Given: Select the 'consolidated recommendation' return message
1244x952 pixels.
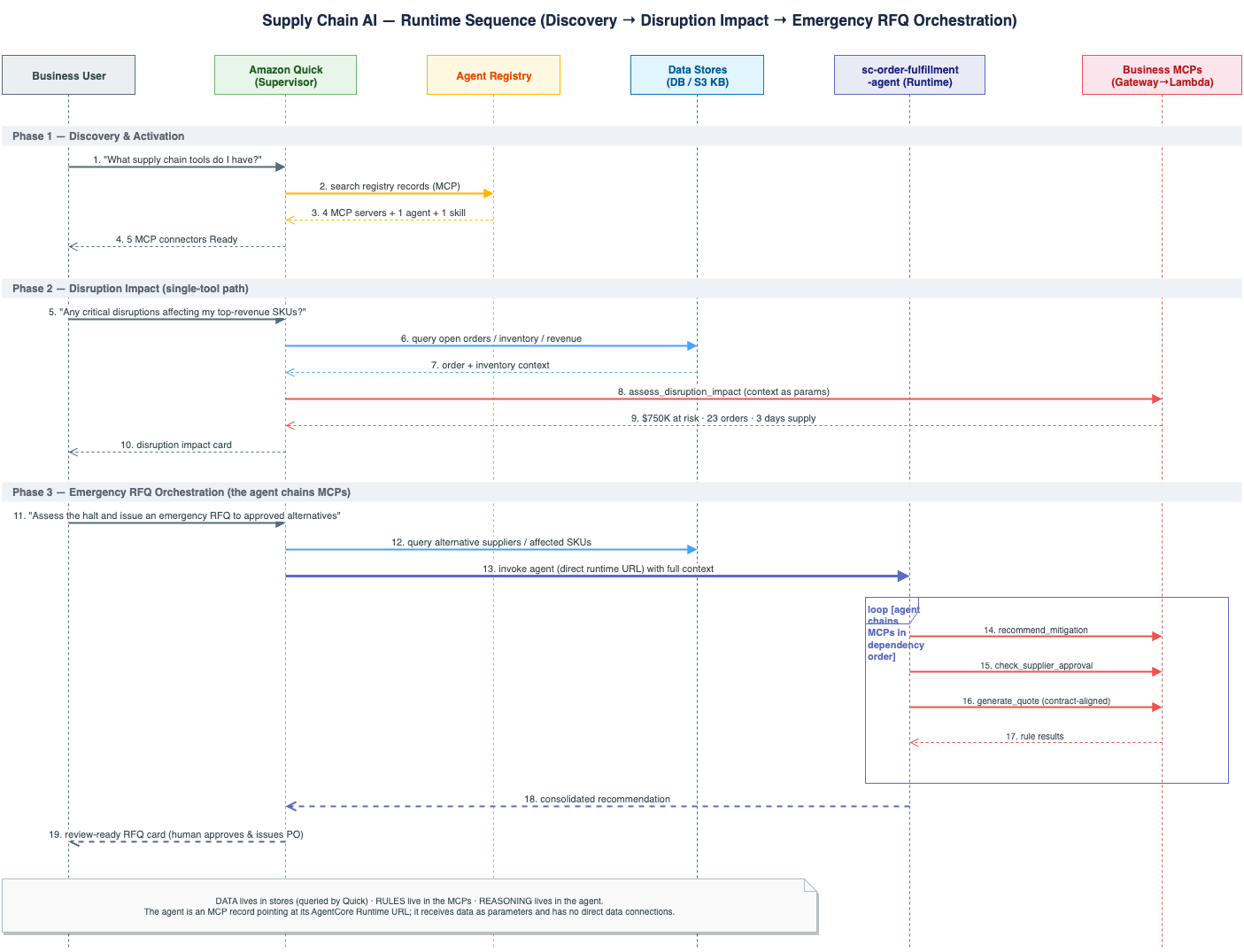Looking at the screenshot, I should [x=597, y=799].
